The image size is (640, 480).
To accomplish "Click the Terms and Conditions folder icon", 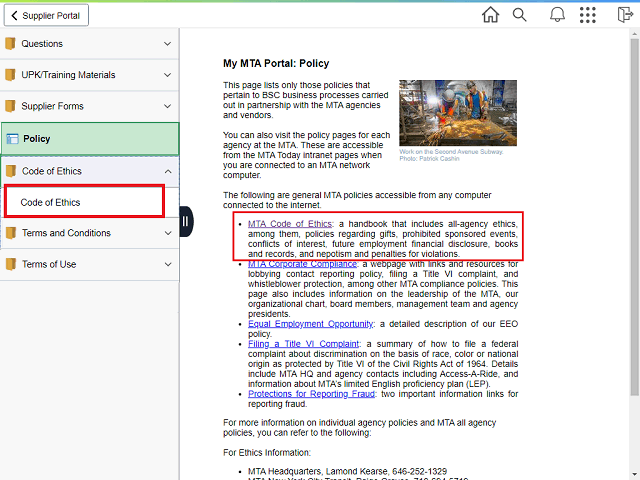I will tap(11, 233).
